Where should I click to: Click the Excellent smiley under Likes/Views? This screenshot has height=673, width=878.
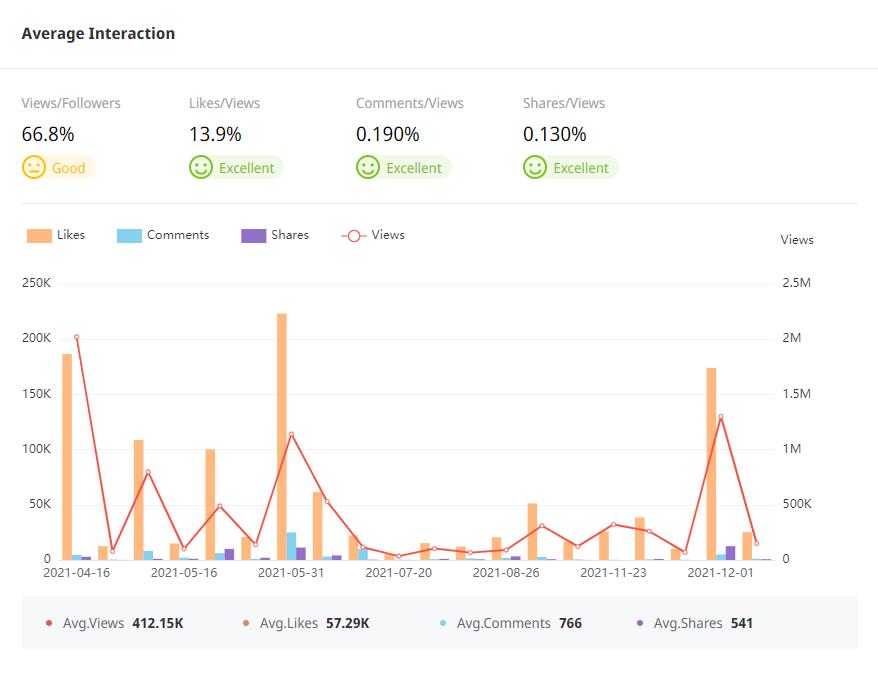pyautogui.click(x=201, y=168)
